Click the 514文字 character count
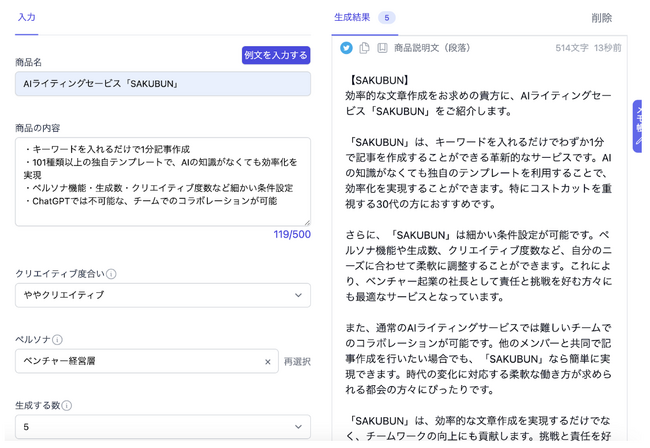The image size is (650, 448). click(572, 48)
